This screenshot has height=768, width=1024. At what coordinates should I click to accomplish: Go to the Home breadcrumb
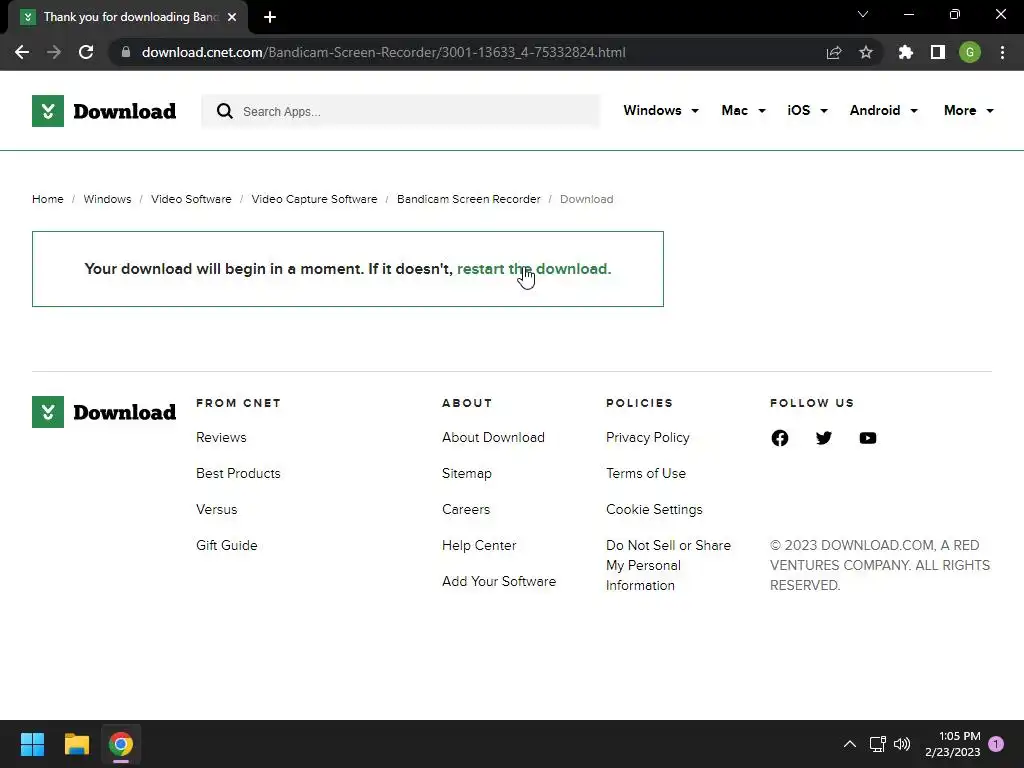point(48,199)
